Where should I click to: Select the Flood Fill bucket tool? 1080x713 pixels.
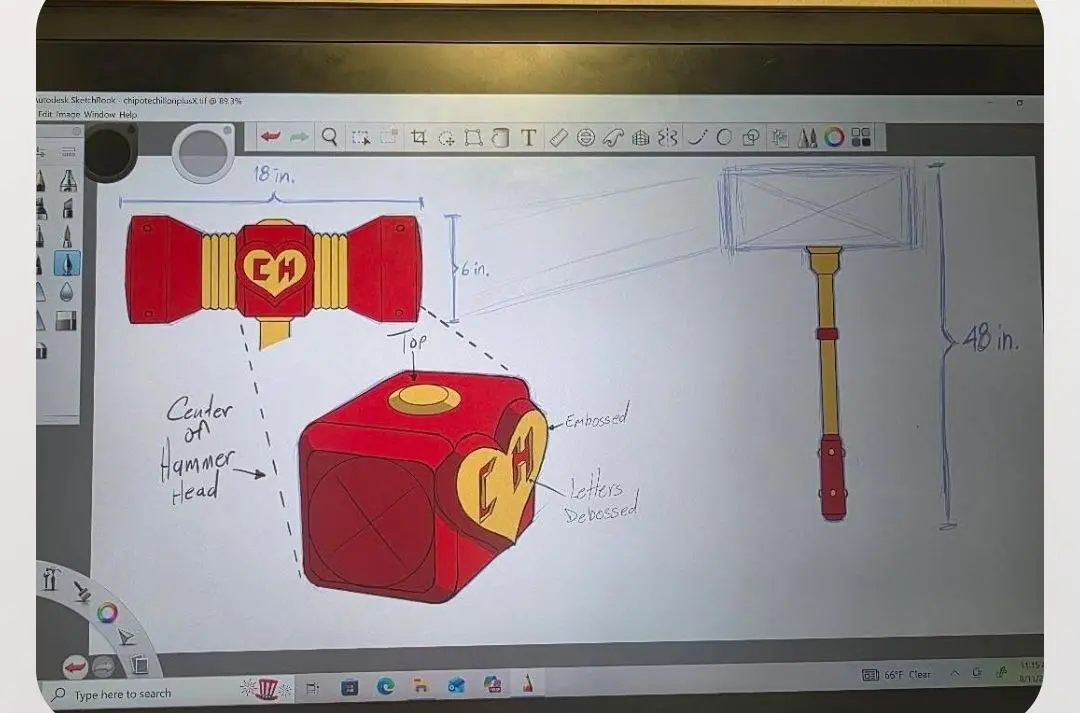pos(500,138)
